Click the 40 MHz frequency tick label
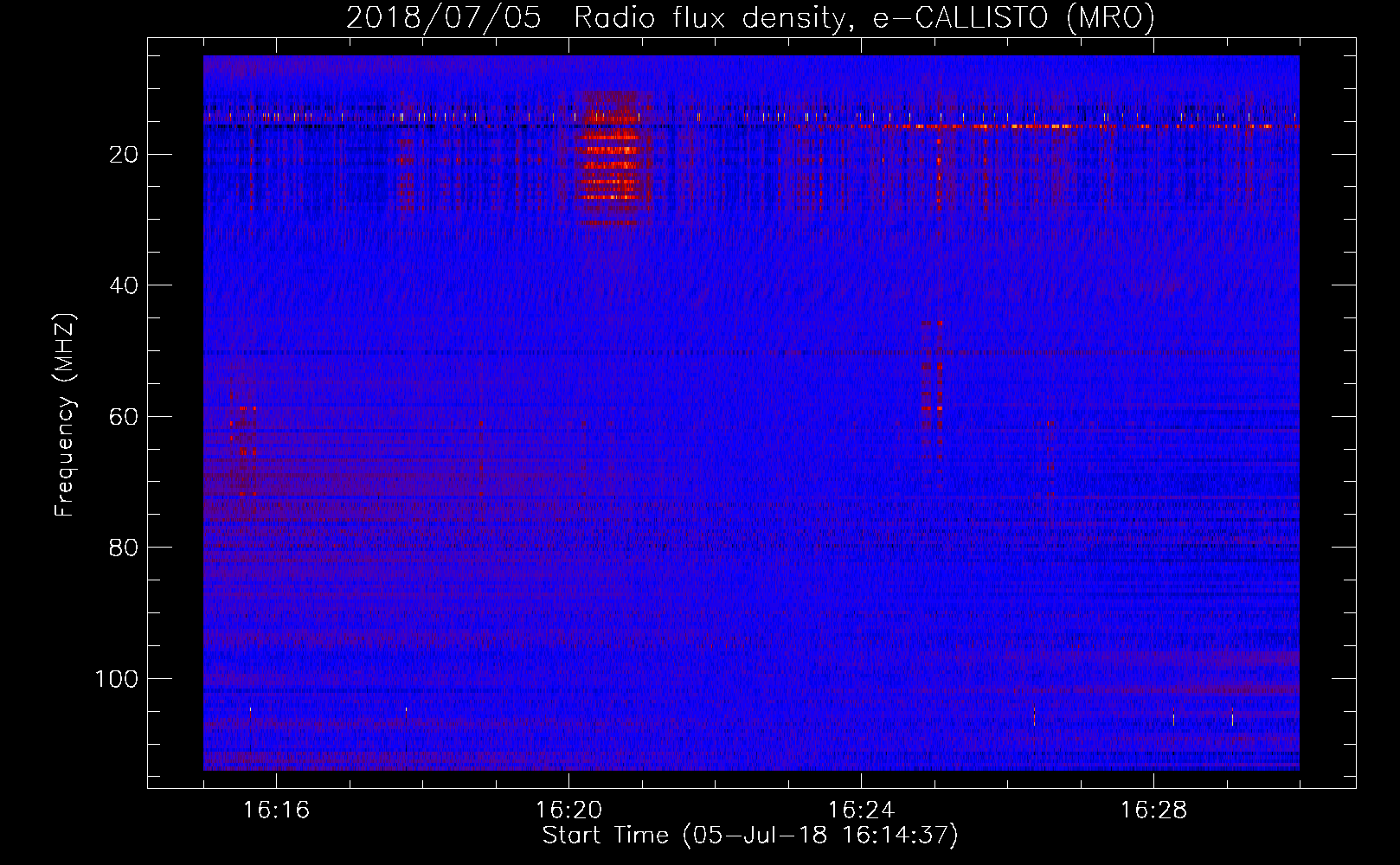 [124, 285]
